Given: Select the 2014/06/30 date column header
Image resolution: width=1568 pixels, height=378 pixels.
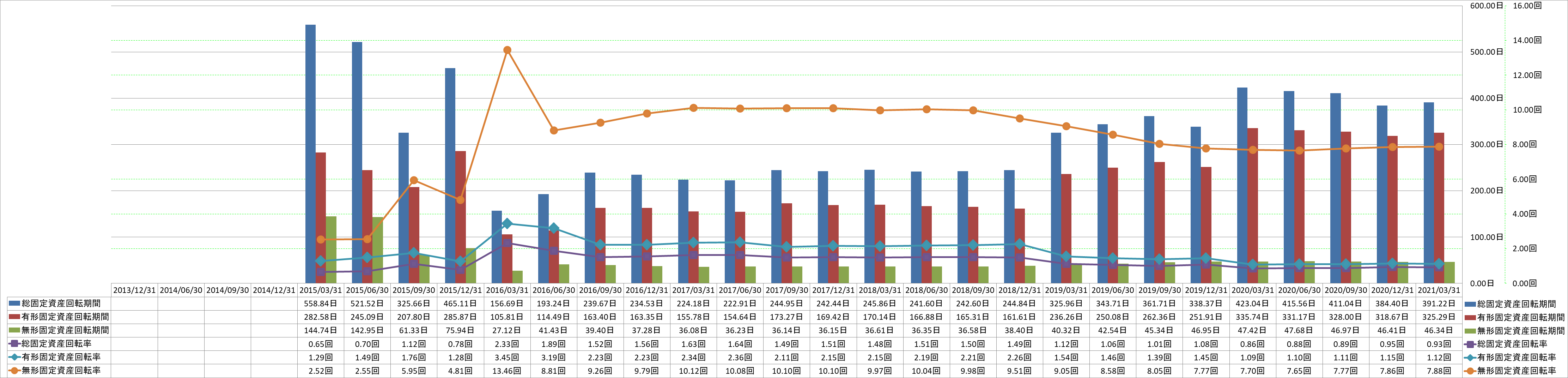Looking at the screenshot, I should click(181, 290).
